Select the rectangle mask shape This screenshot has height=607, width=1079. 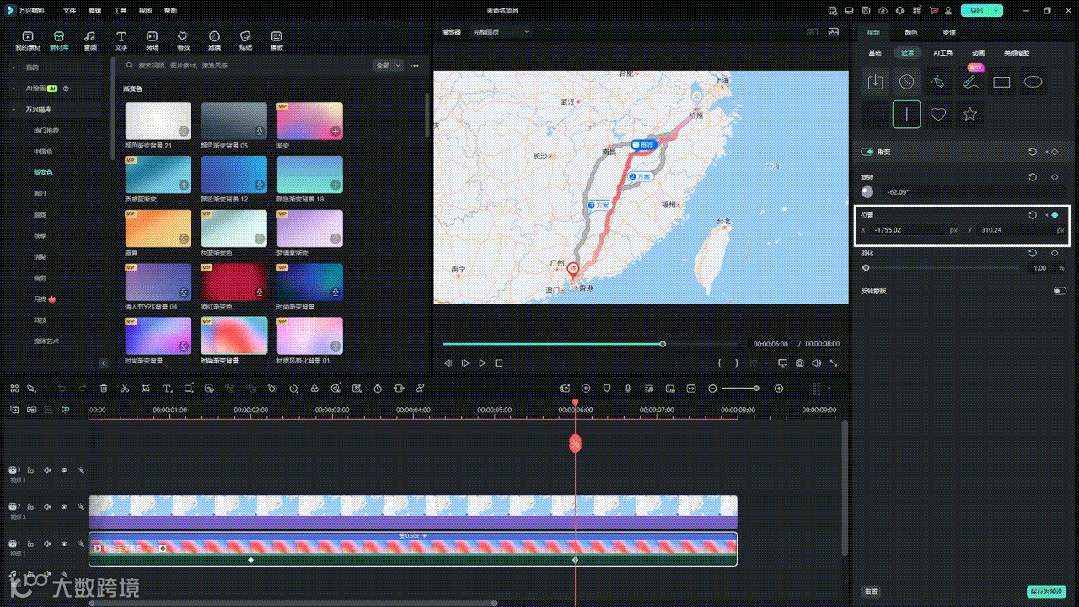pos(1002,82)
